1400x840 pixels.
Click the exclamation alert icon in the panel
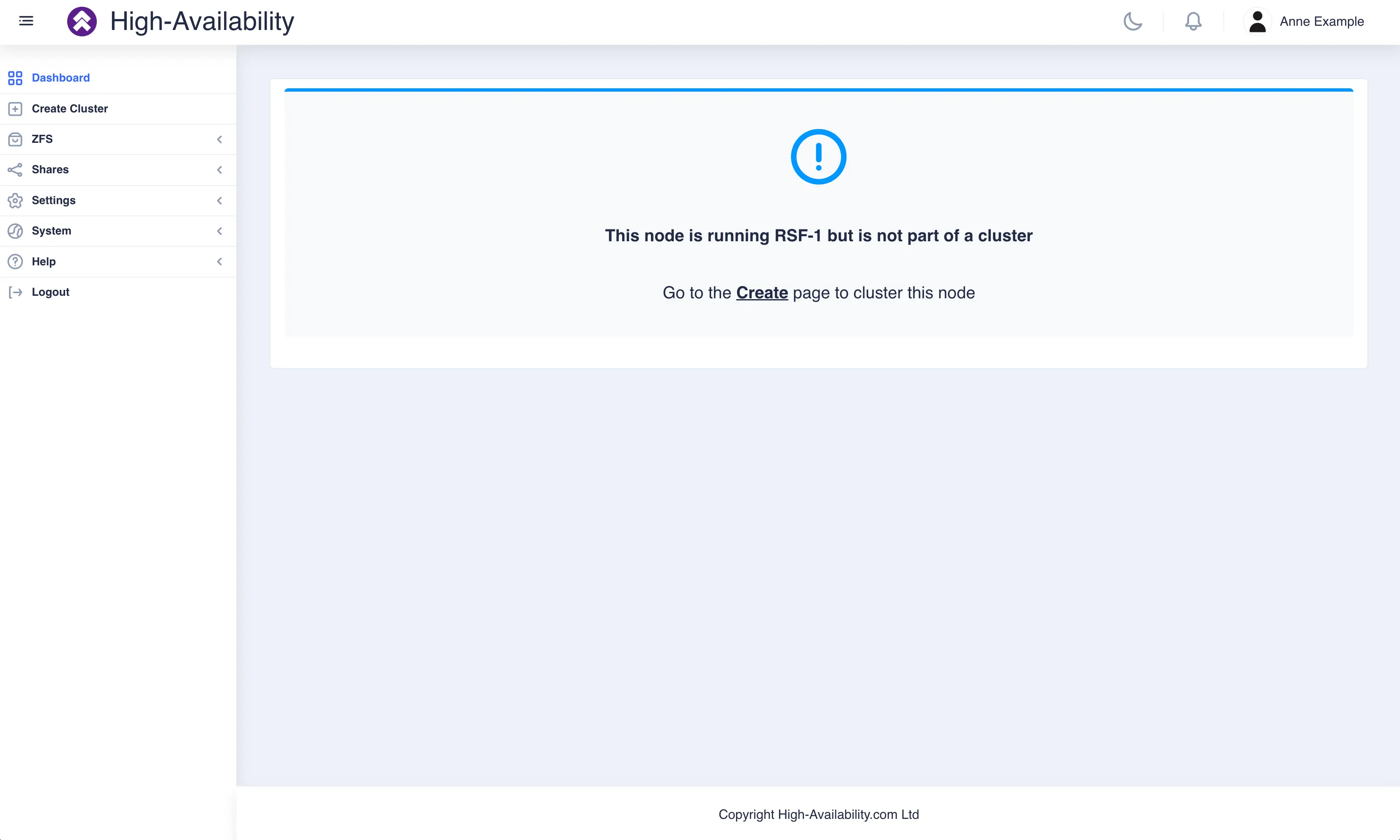818,157
